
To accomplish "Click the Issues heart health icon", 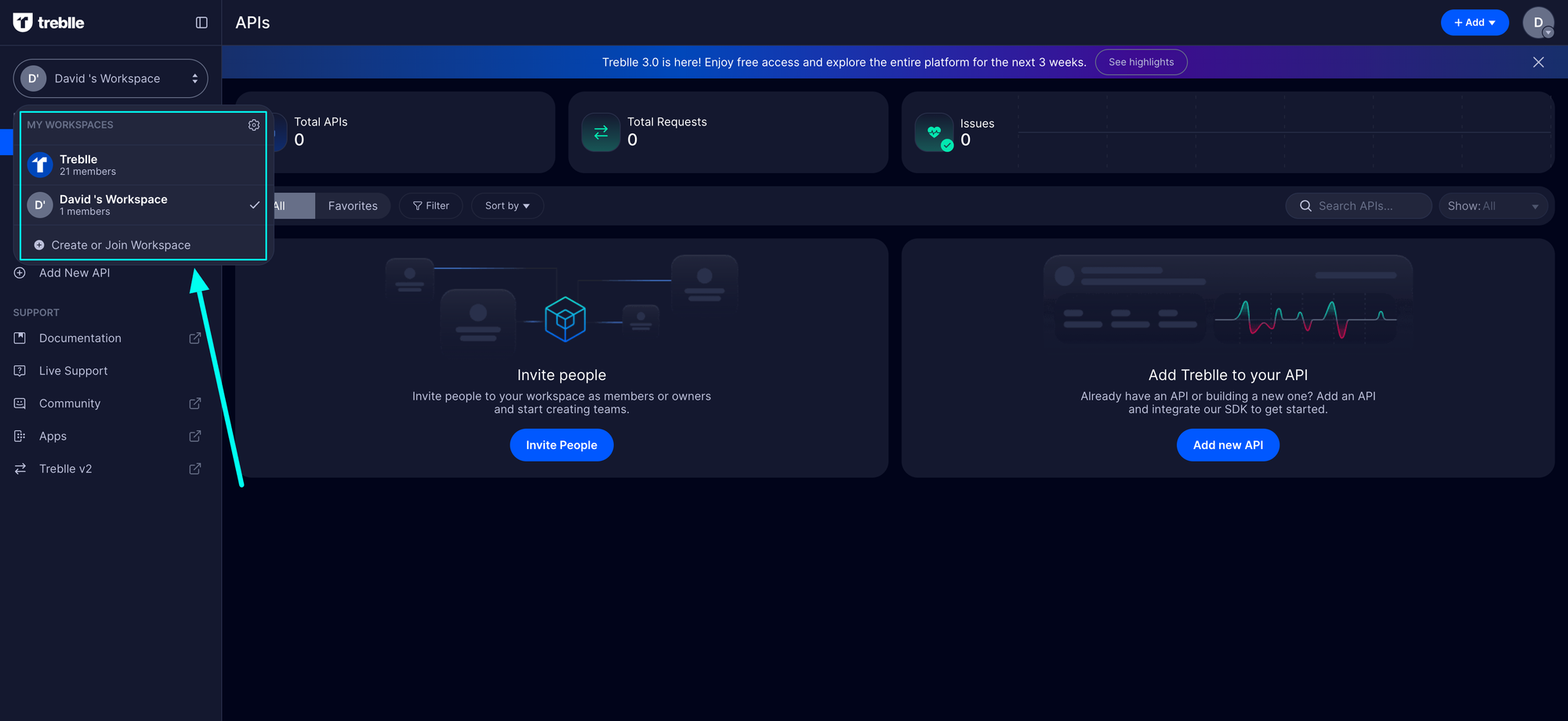I will click(x=935, y=132).
